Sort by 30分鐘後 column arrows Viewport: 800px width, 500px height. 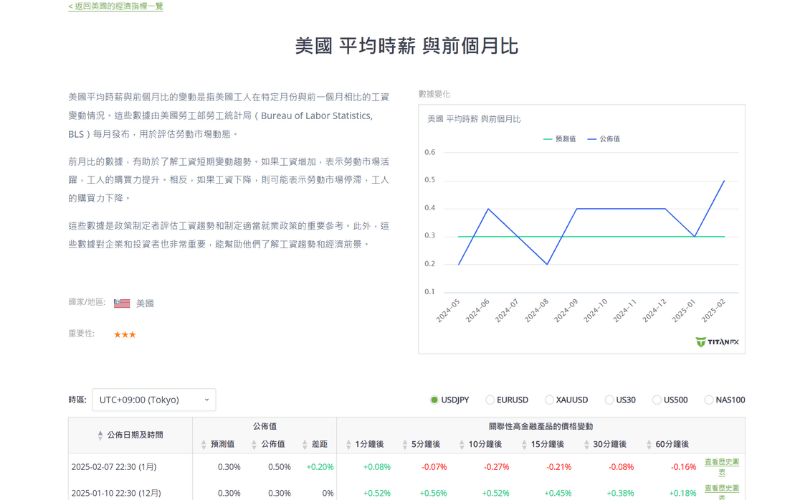coord(586,444)
